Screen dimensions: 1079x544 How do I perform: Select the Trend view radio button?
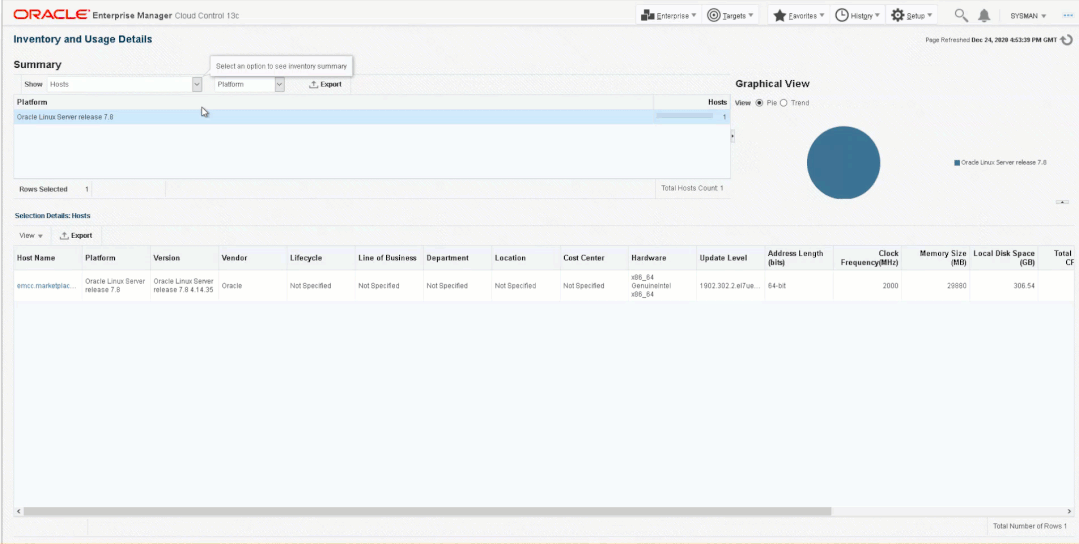tap(784, 103)
